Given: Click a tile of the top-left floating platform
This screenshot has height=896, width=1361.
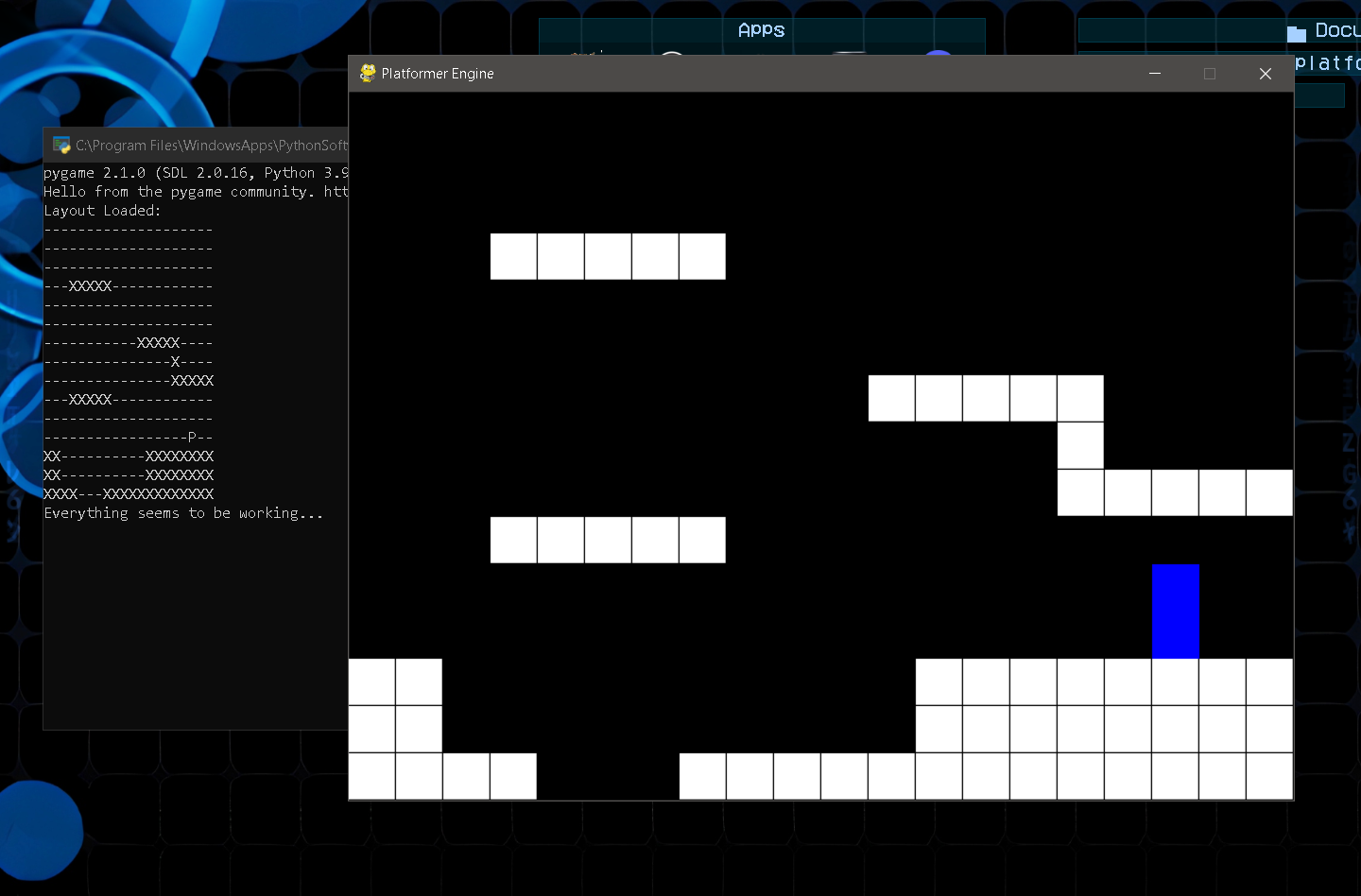Looking at the screenshot, I should pos(608,256).
